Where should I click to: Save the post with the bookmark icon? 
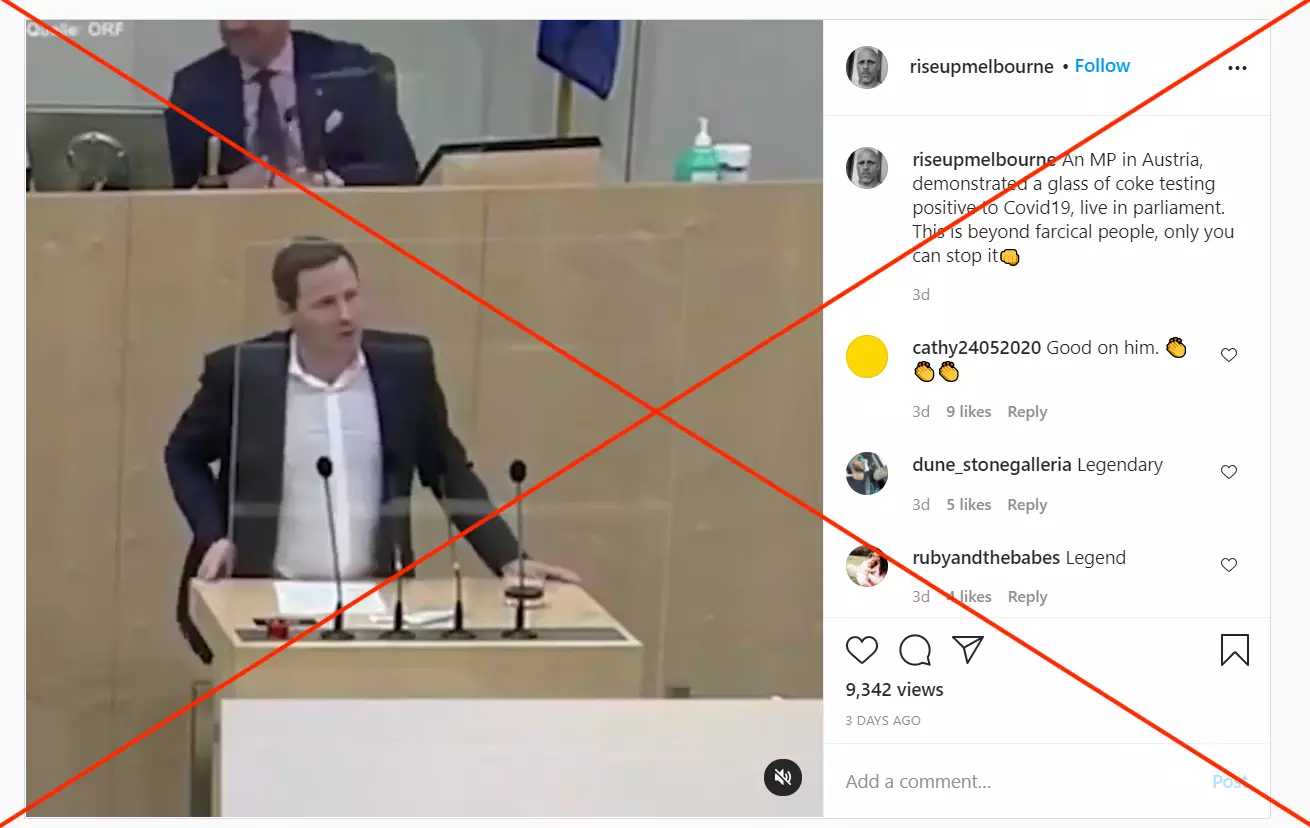click(1235, 650)
